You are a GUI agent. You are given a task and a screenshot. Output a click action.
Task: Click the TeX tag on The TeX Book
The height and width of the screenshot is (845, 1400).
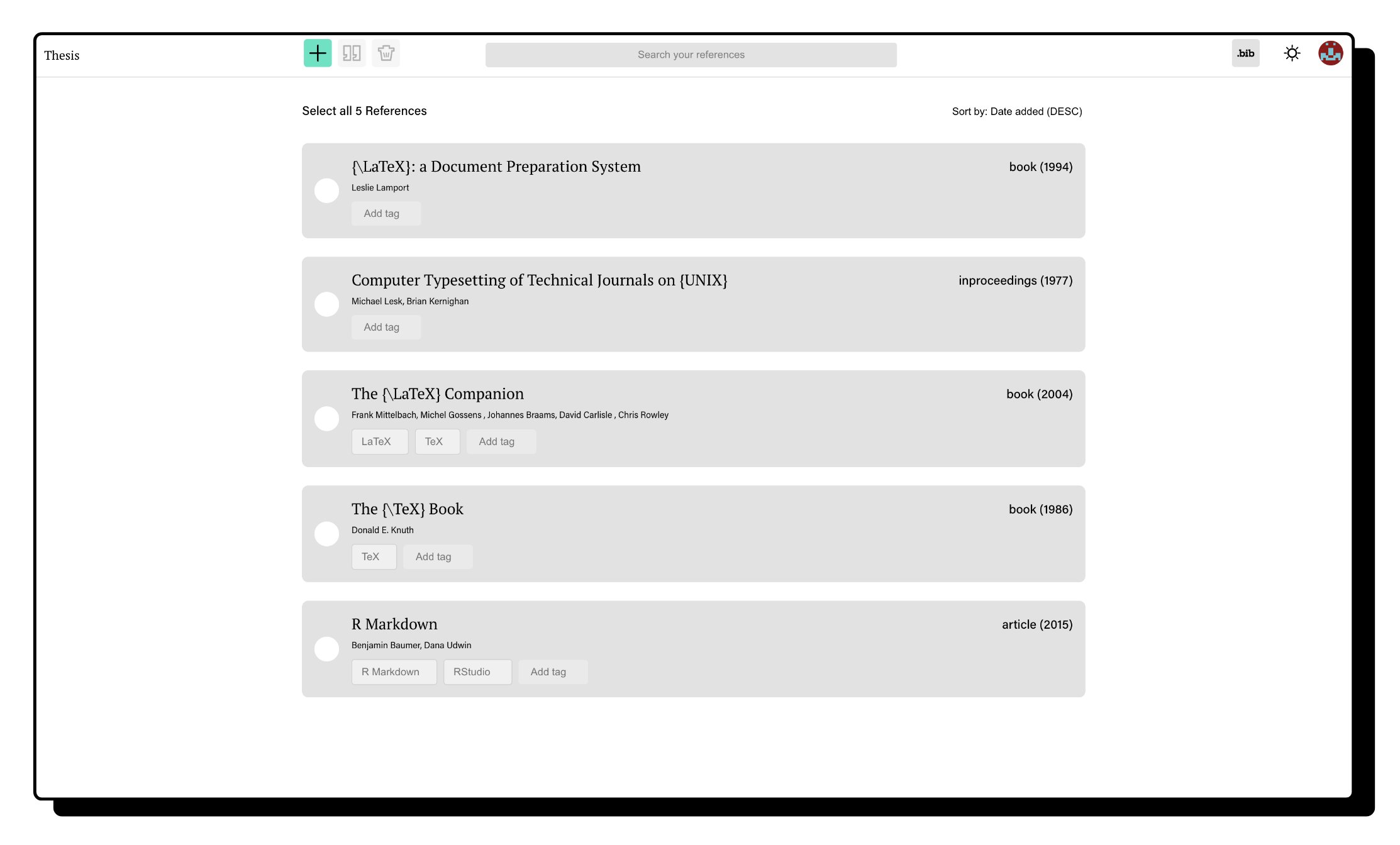[x=374, y=556]
